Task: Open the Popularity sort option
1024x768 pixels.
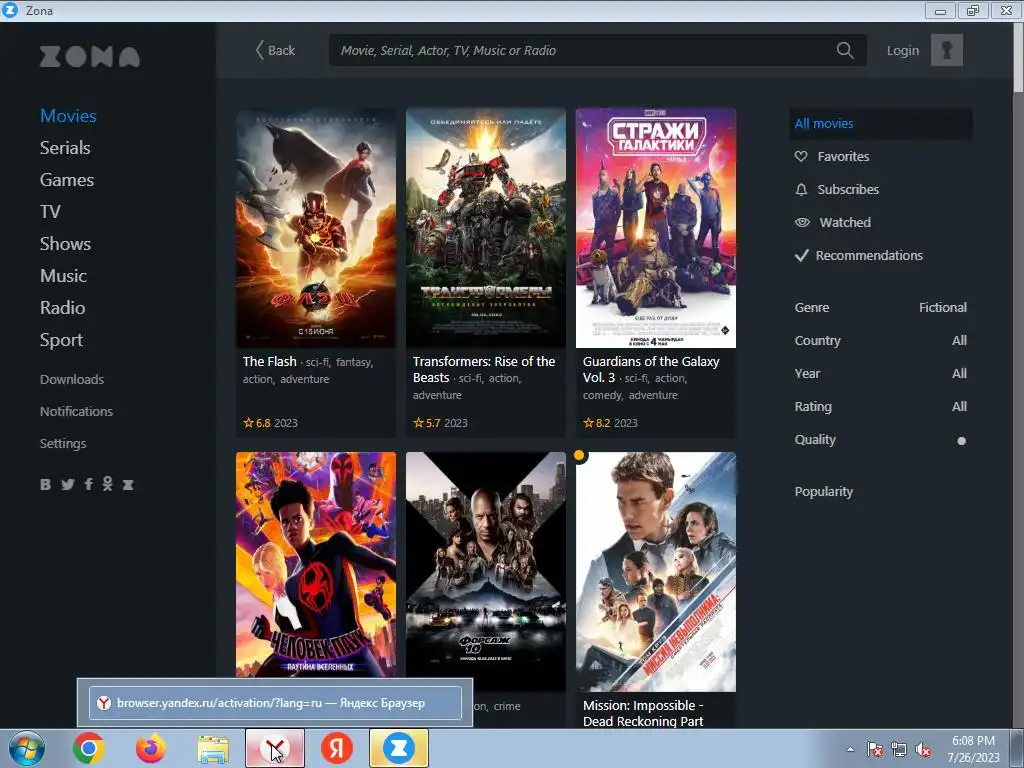Action: tap(824, 492)
